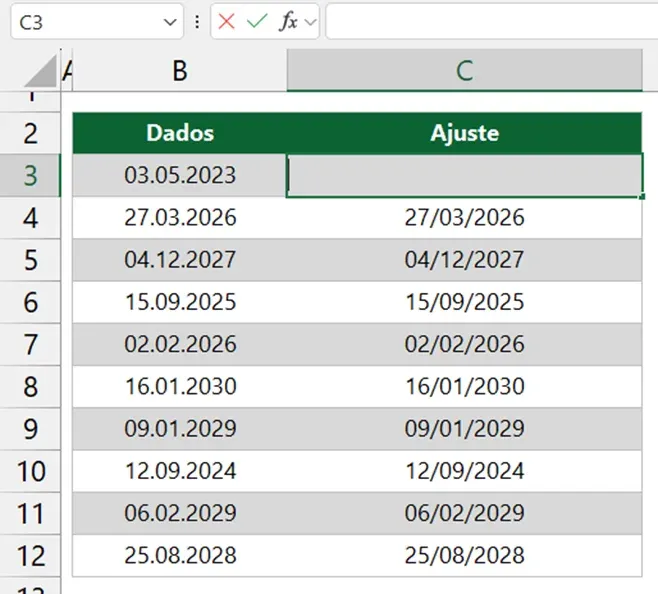Viewport: 658px width, 594px height.
Task: Select row 6 header
Action: coord(30,302)
